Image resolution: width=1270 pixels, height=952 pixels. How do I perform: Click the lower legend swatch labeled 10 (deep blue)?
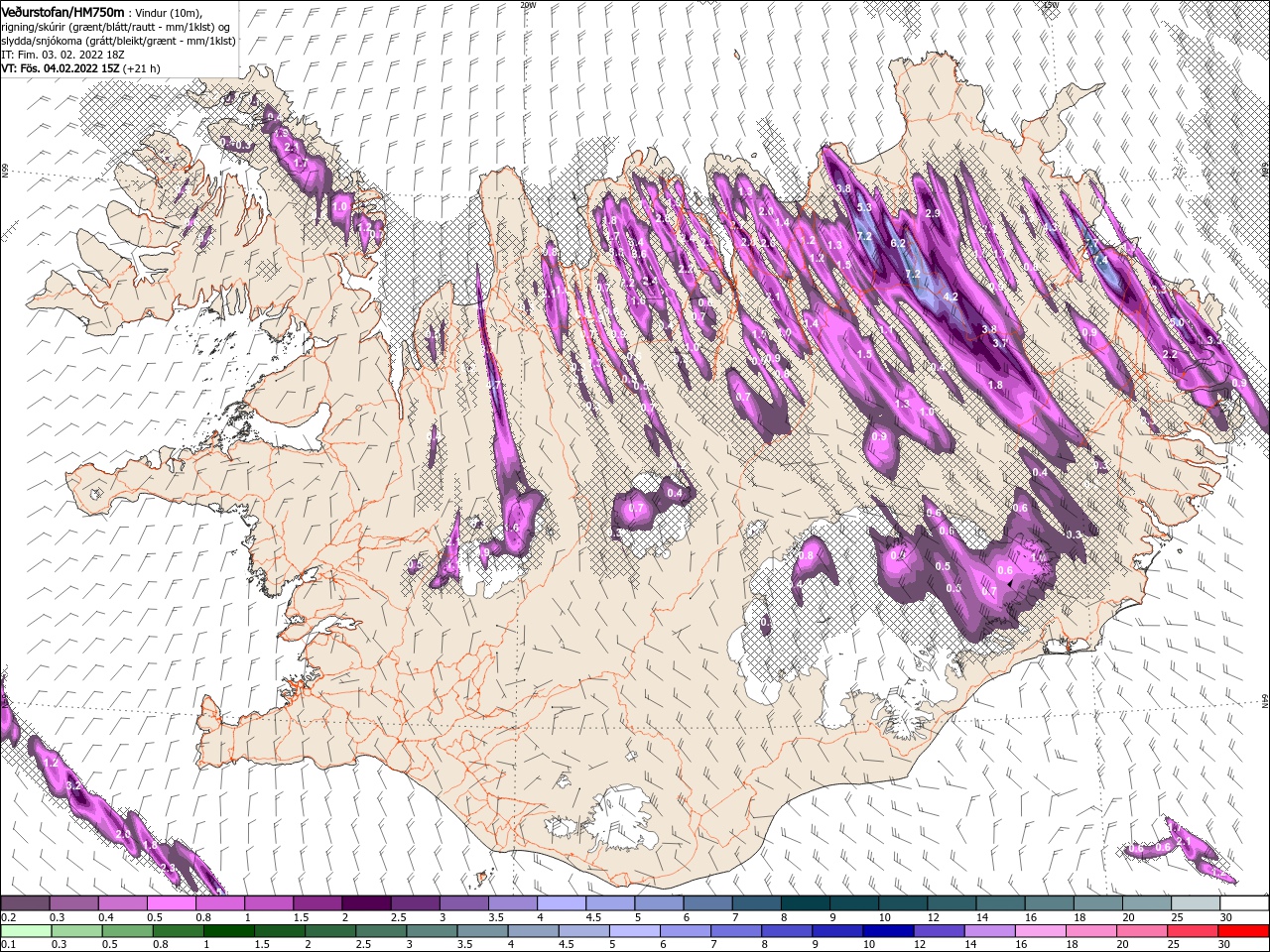click(x=888, y=931)
